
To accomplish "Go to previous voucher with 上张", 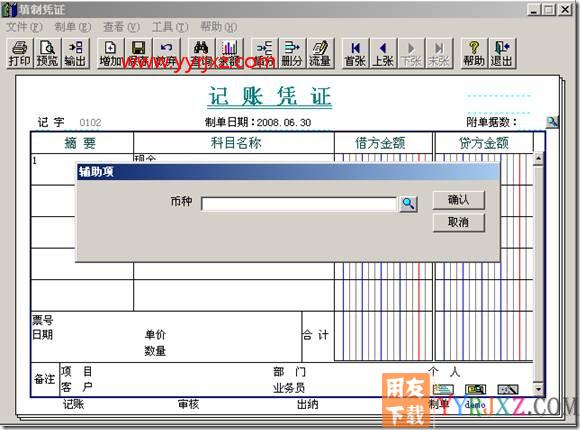I will pos(383,54).
